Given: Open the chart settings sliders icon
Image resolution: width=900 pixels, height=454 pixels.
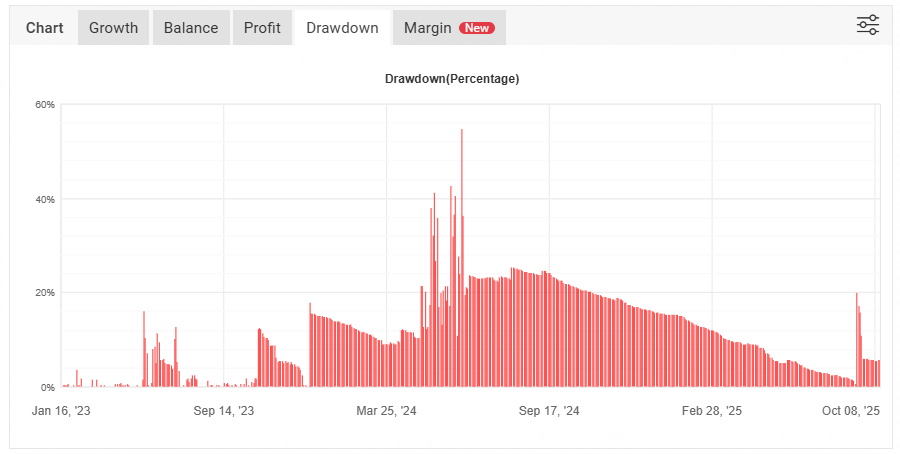Looking at the screenshot, I should 867,26.
